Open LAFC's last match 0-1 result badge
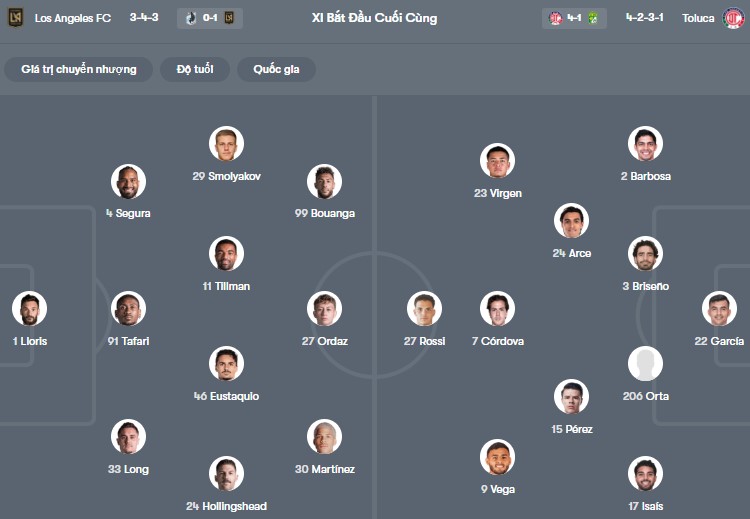Screen dimensions: 750x519 [x=209, y=18]
